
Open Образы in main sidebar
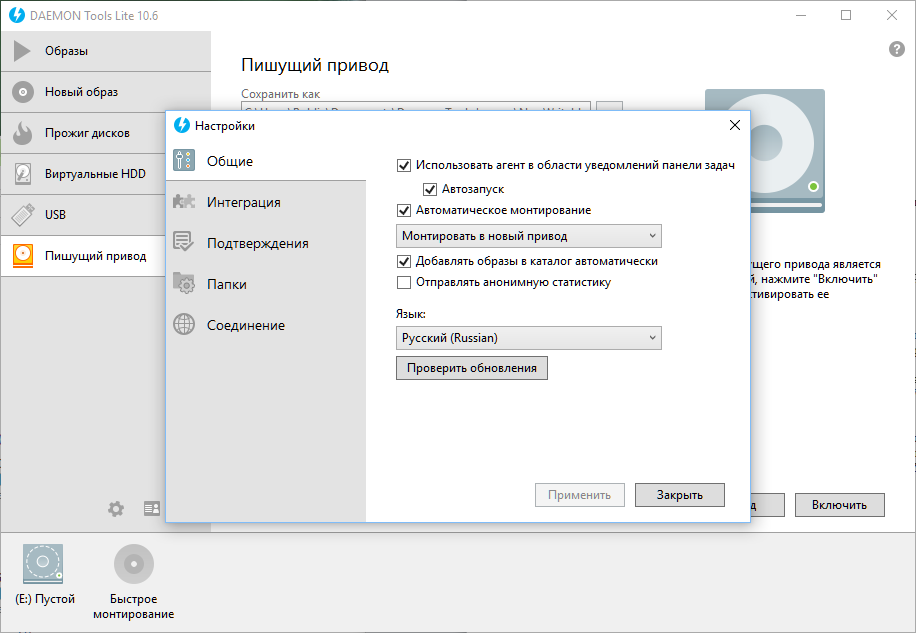pos(106,51)
